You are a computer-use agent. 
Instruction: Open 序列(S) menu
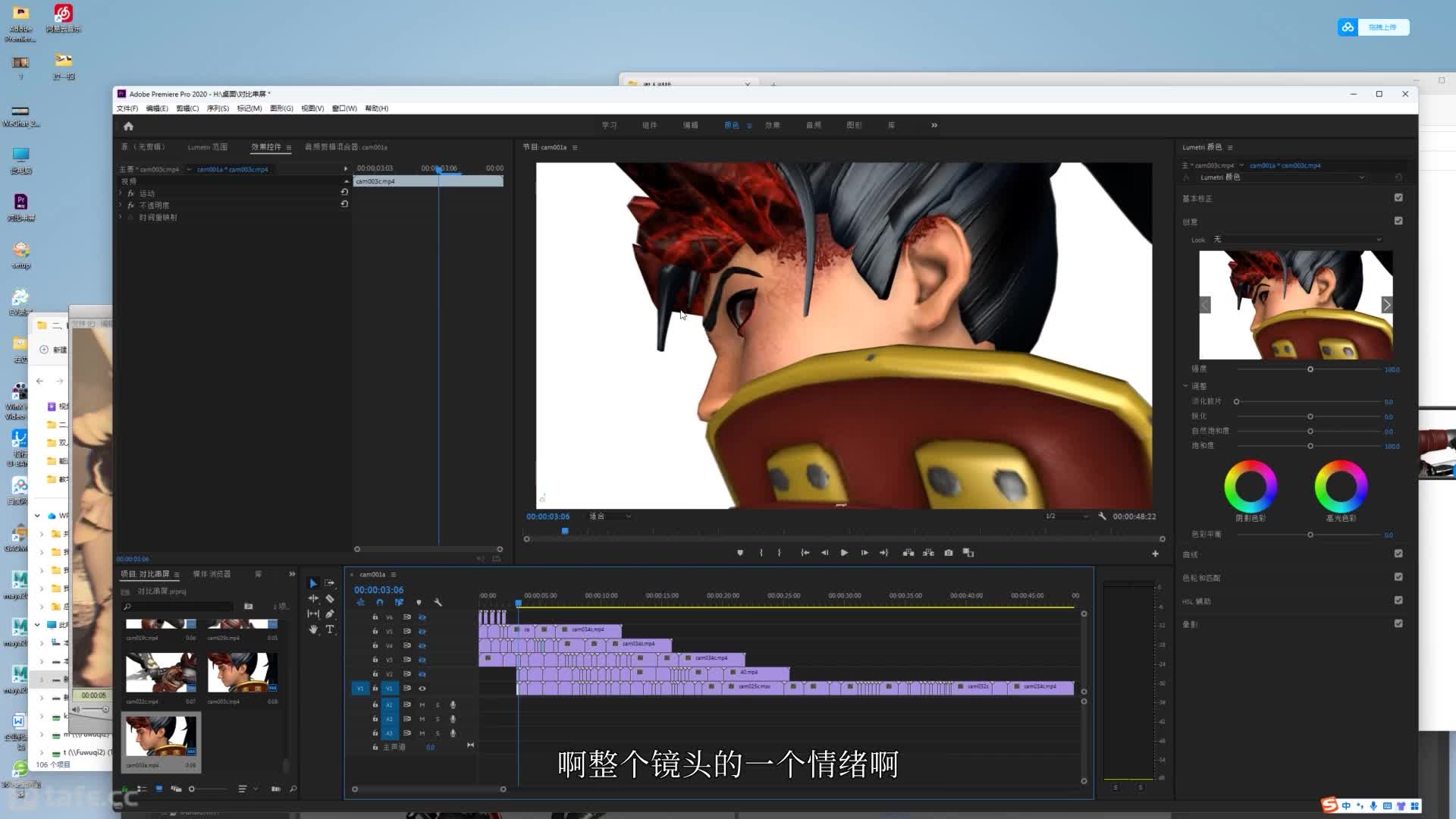tap(218, 108)
